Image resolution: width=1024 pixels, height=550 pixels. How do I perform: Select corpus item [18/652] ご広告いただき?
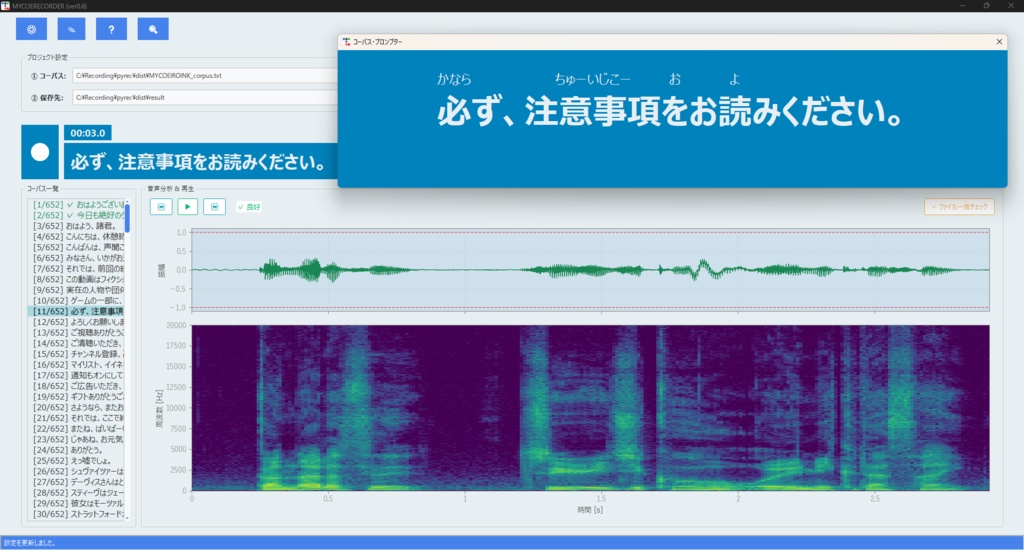[x=76, y=386]
